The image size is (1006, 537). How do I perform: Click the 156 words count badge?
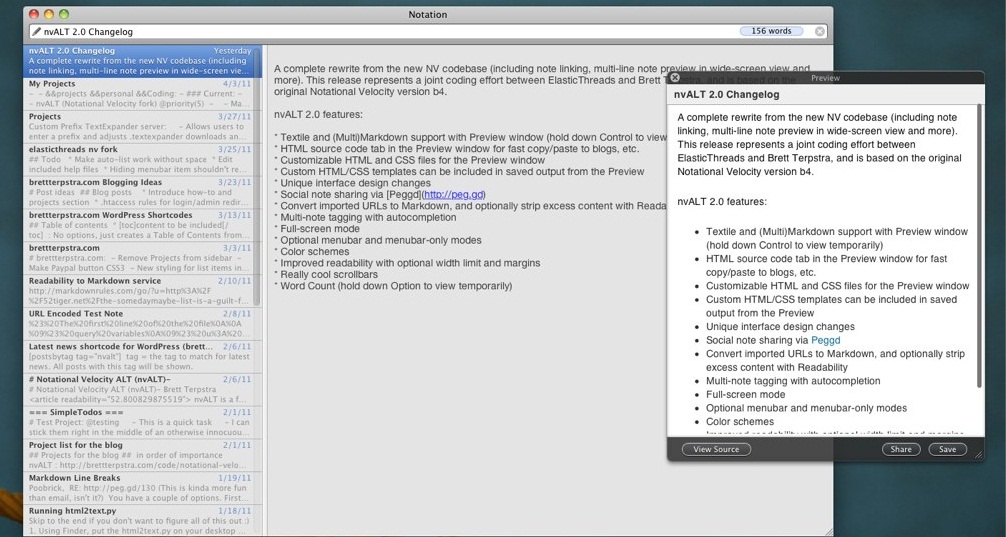pyautogui.click(x=771, y=31)
